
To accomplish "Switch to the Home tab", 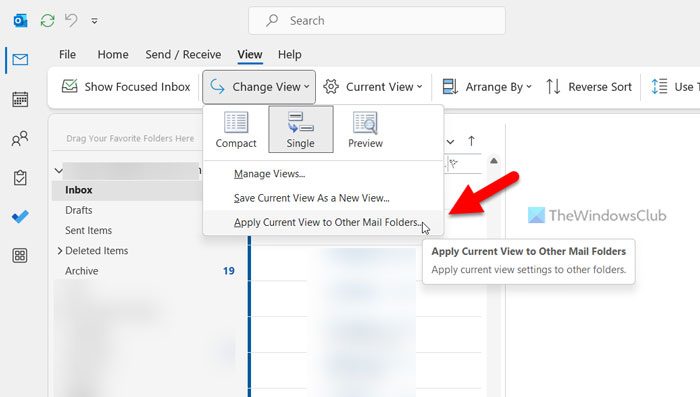I will click(x=113, y=54).
